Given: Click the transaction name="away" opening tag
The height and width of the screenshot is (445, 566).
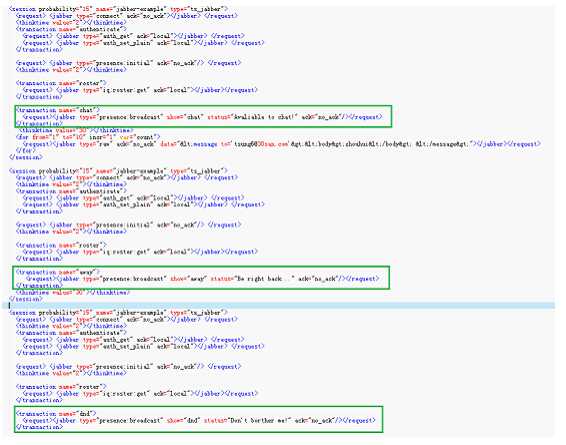Looking at the screenshot, I should [x=57, y=272].
